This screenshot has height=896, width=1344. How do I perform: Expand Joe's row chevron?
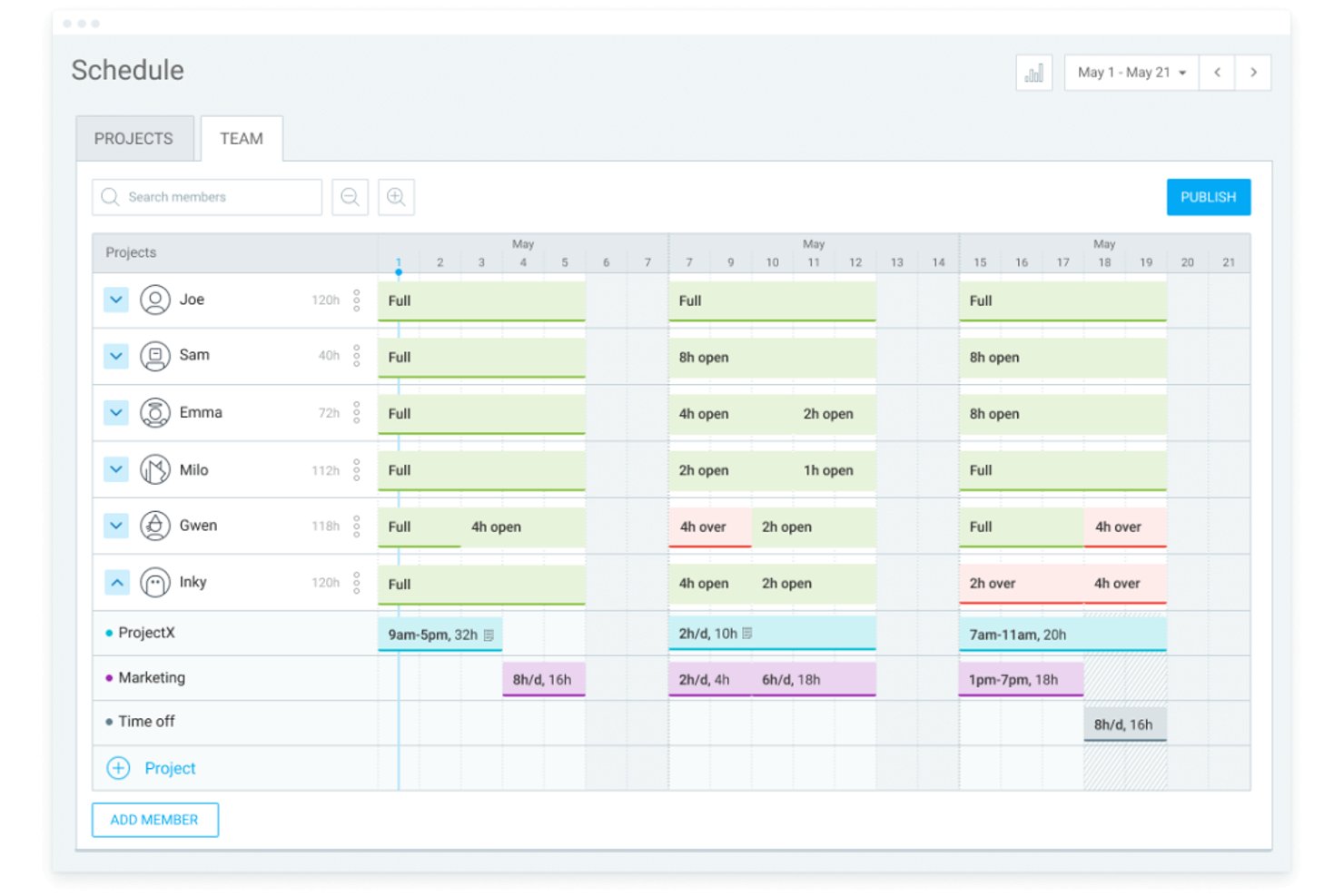click(116, 300)
